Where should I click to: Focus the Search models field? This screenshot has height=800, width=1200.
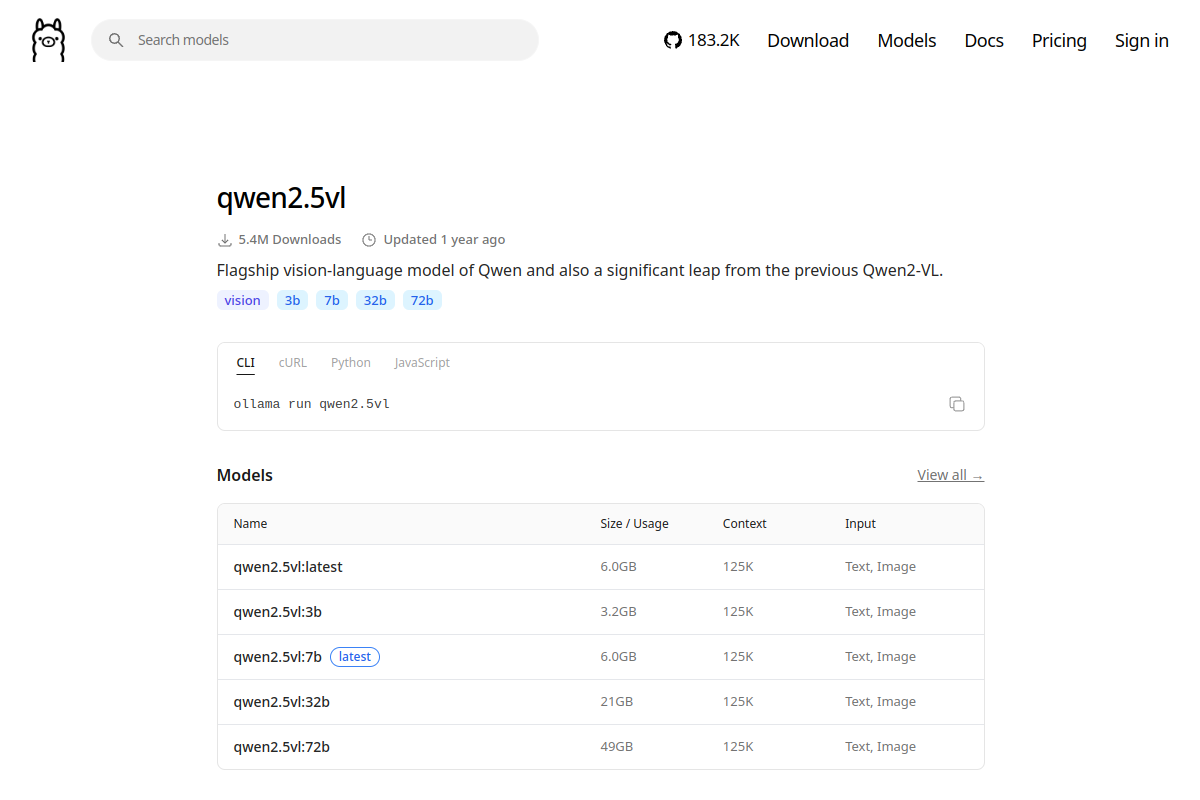point(315,40)
